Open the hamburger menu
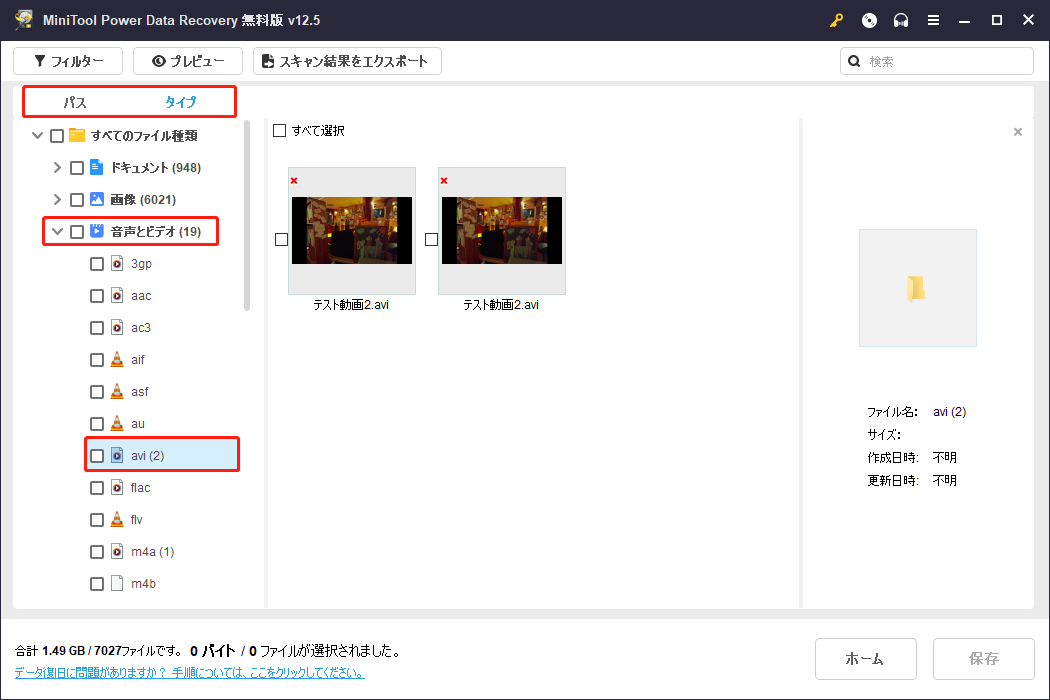 (933, 20)
